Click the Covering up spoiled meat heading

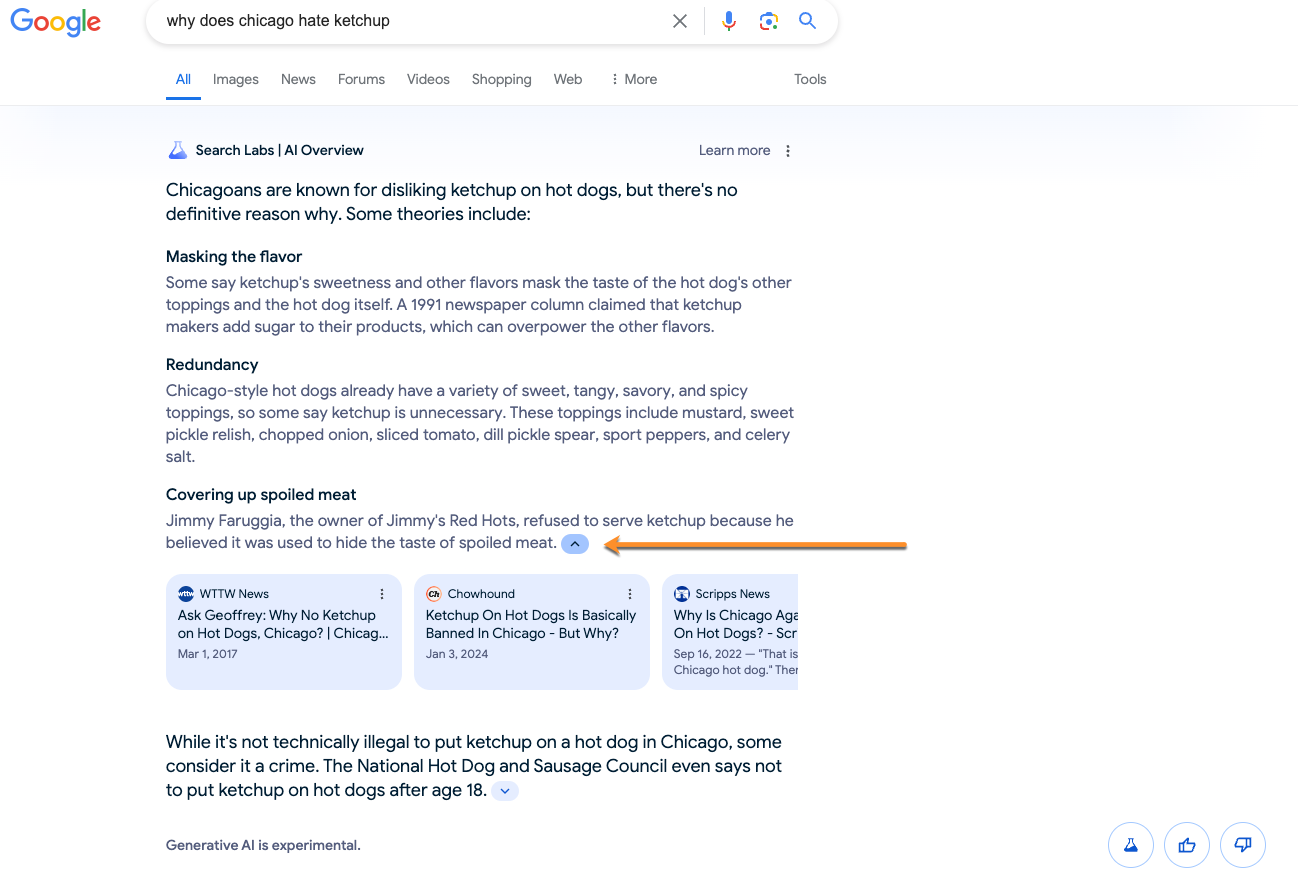click(x=261, y=494)
